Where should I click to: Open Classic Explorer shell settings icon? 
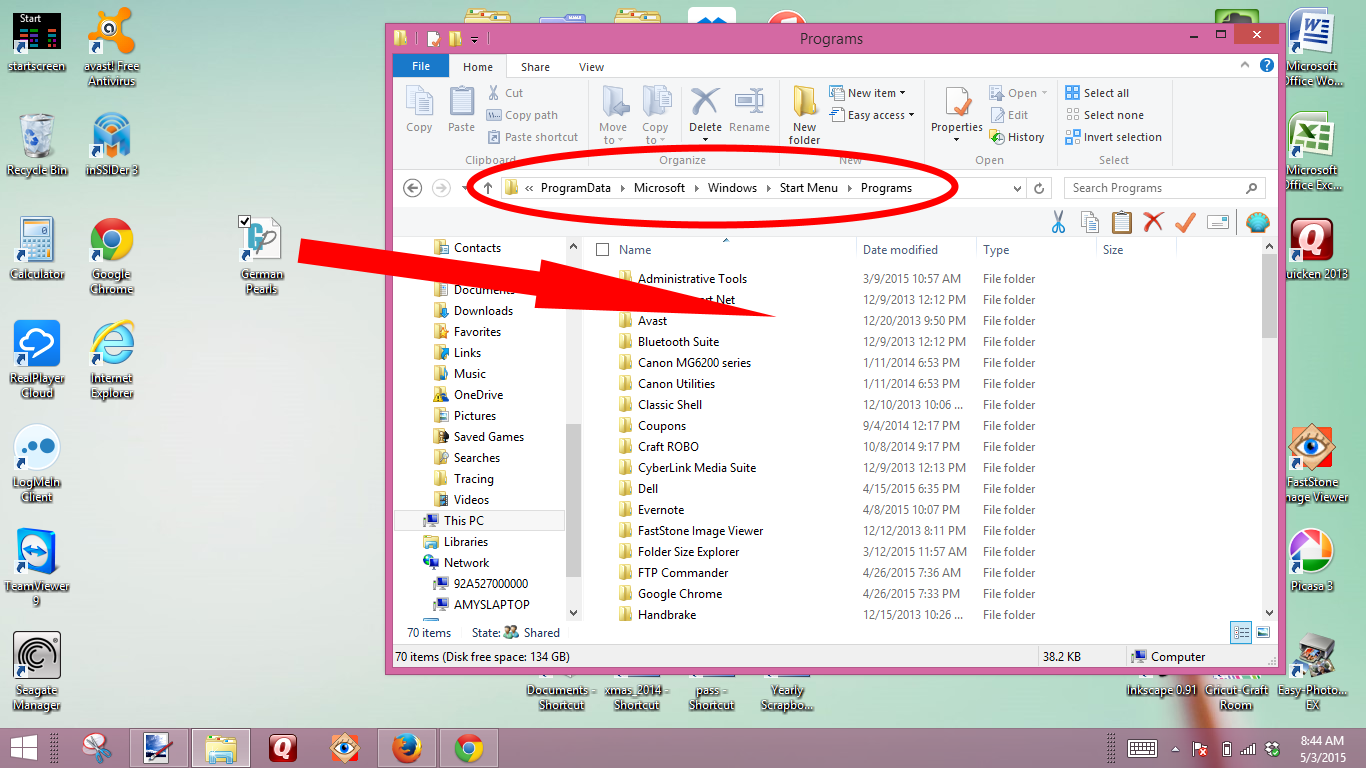1258,222
